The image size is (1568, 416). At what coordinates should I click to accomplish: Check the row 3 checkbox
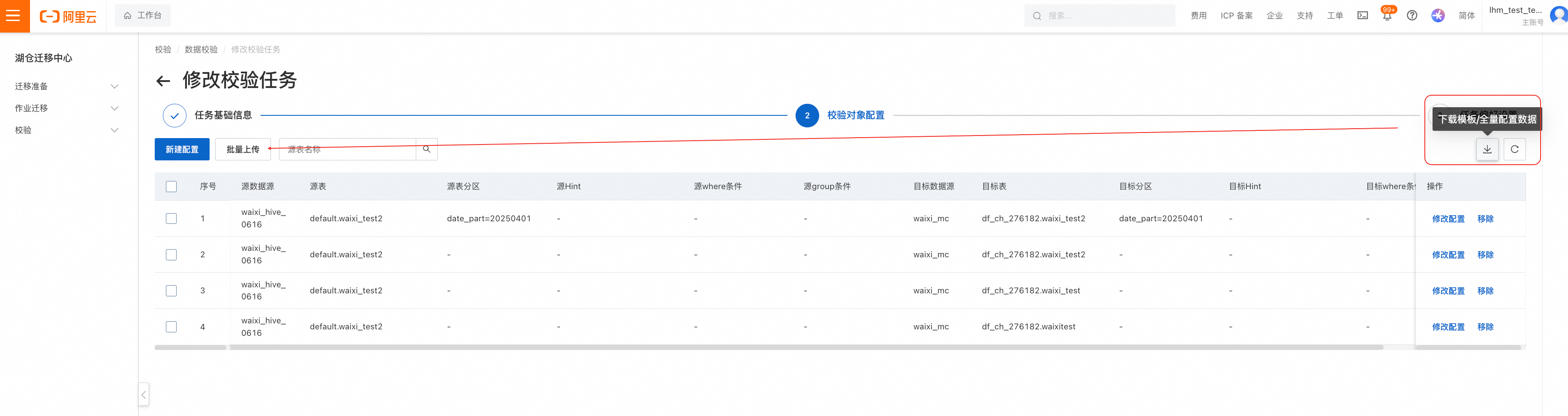coord(171,290)
